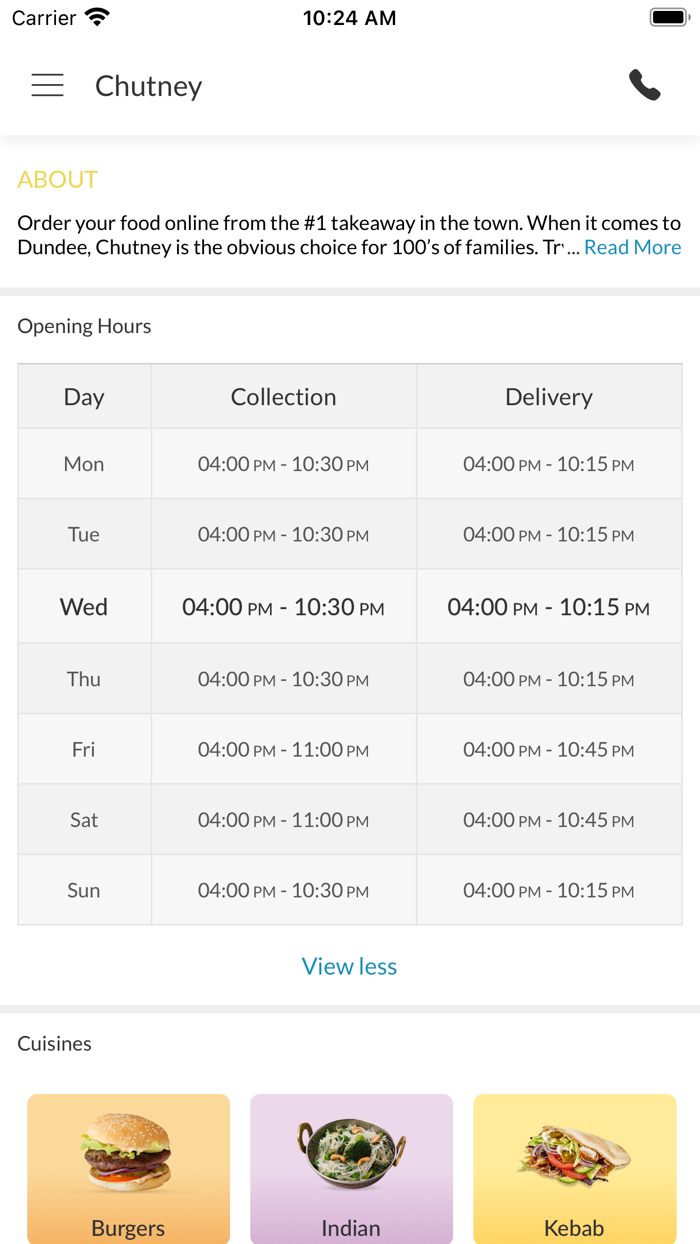Collapse opening hours with View less

349,966
